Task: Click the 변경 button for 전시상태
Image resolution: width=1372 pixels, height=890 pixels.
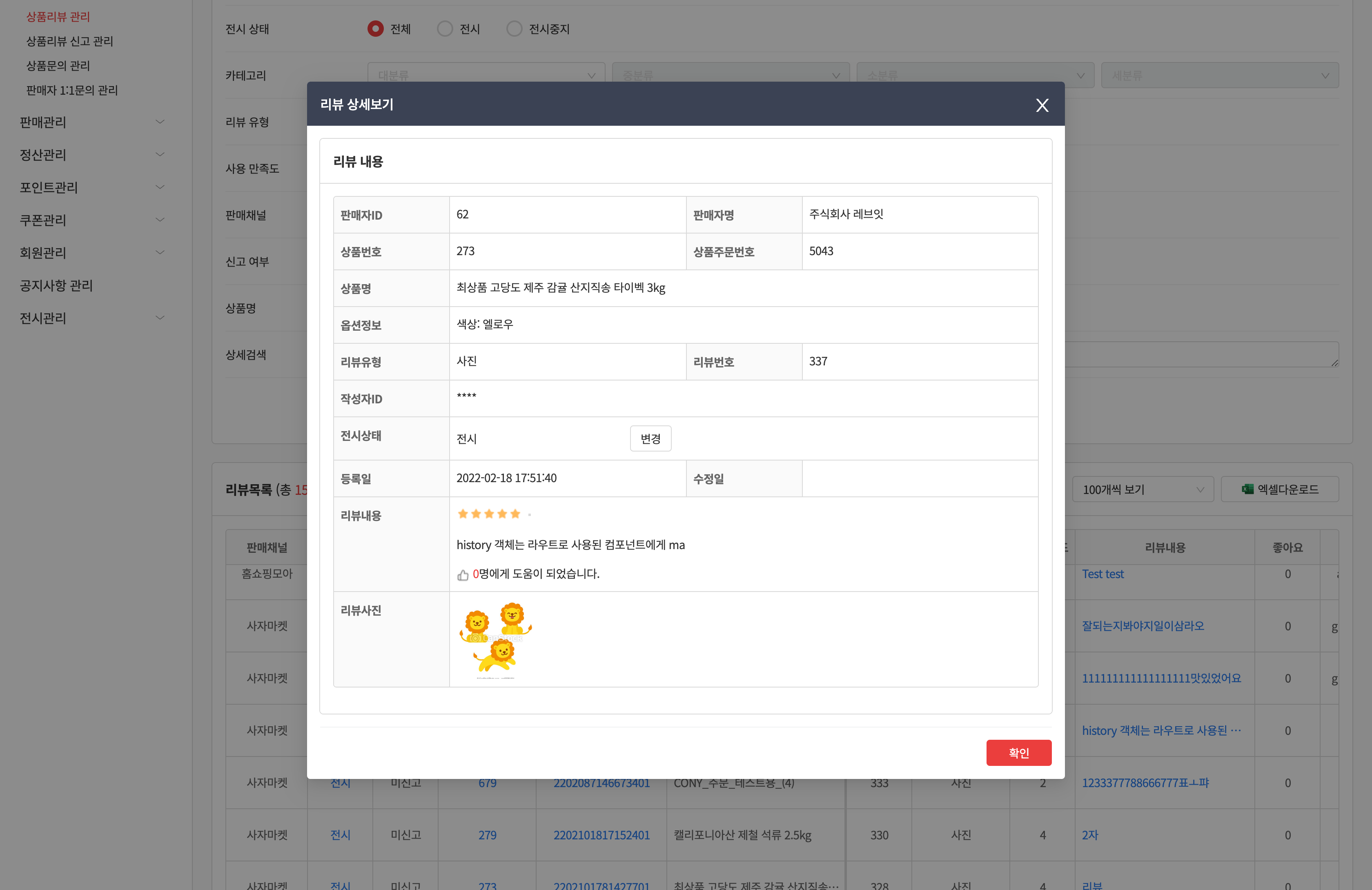Action: [x=650, y=438]
